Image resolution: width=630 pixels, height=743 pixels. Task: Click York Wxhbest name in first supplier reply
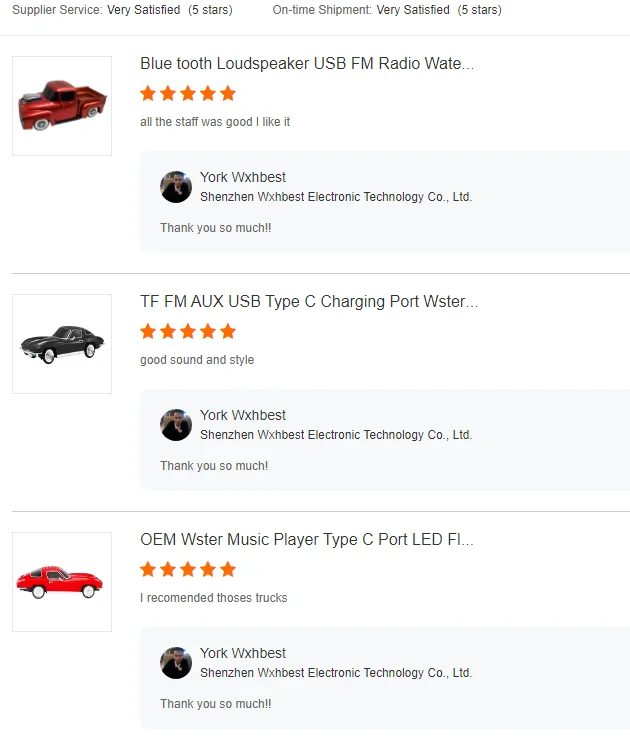pyautogui.click(x=243, y=177)
